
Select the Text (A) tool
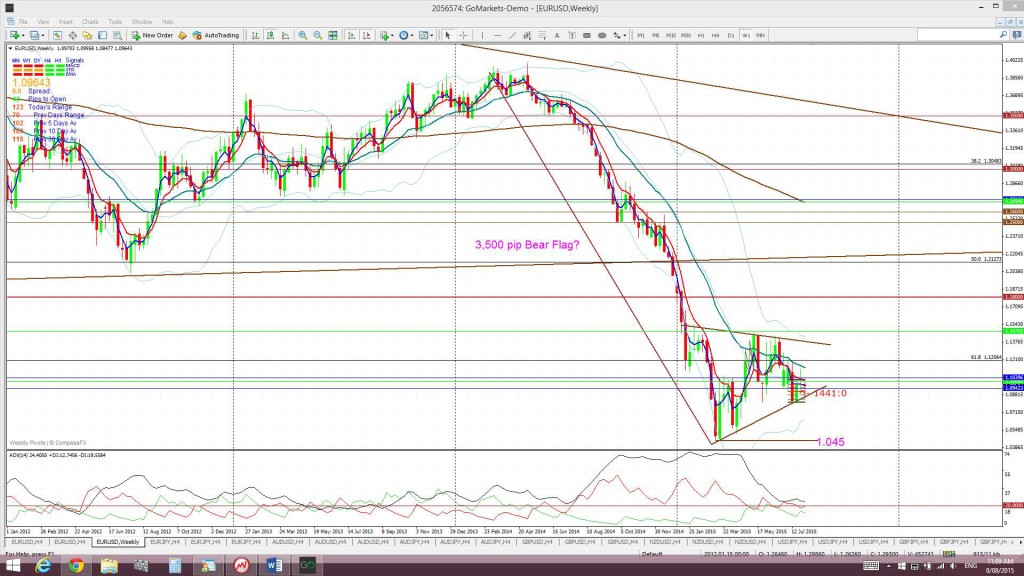click(557, 35)
